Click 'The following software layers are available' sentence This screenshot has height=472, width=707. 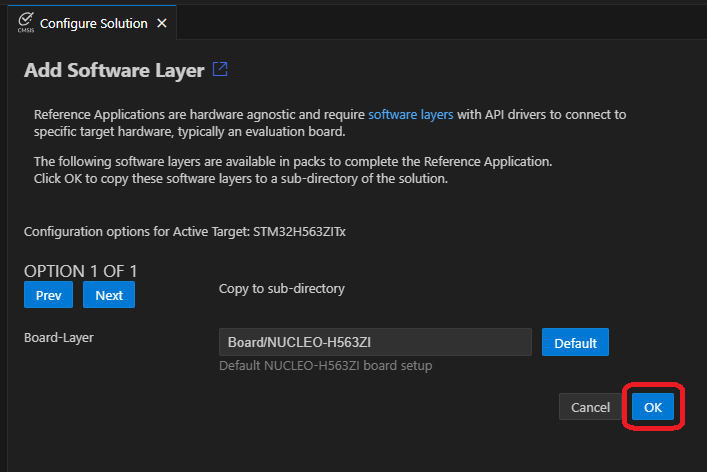click(293, 161)
